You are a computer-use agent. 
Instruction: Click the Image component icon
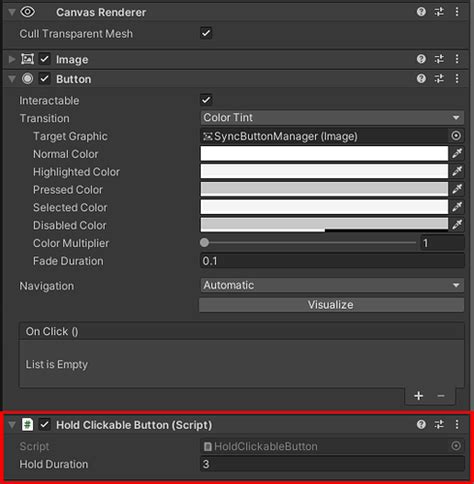click(x=27, y=59)
